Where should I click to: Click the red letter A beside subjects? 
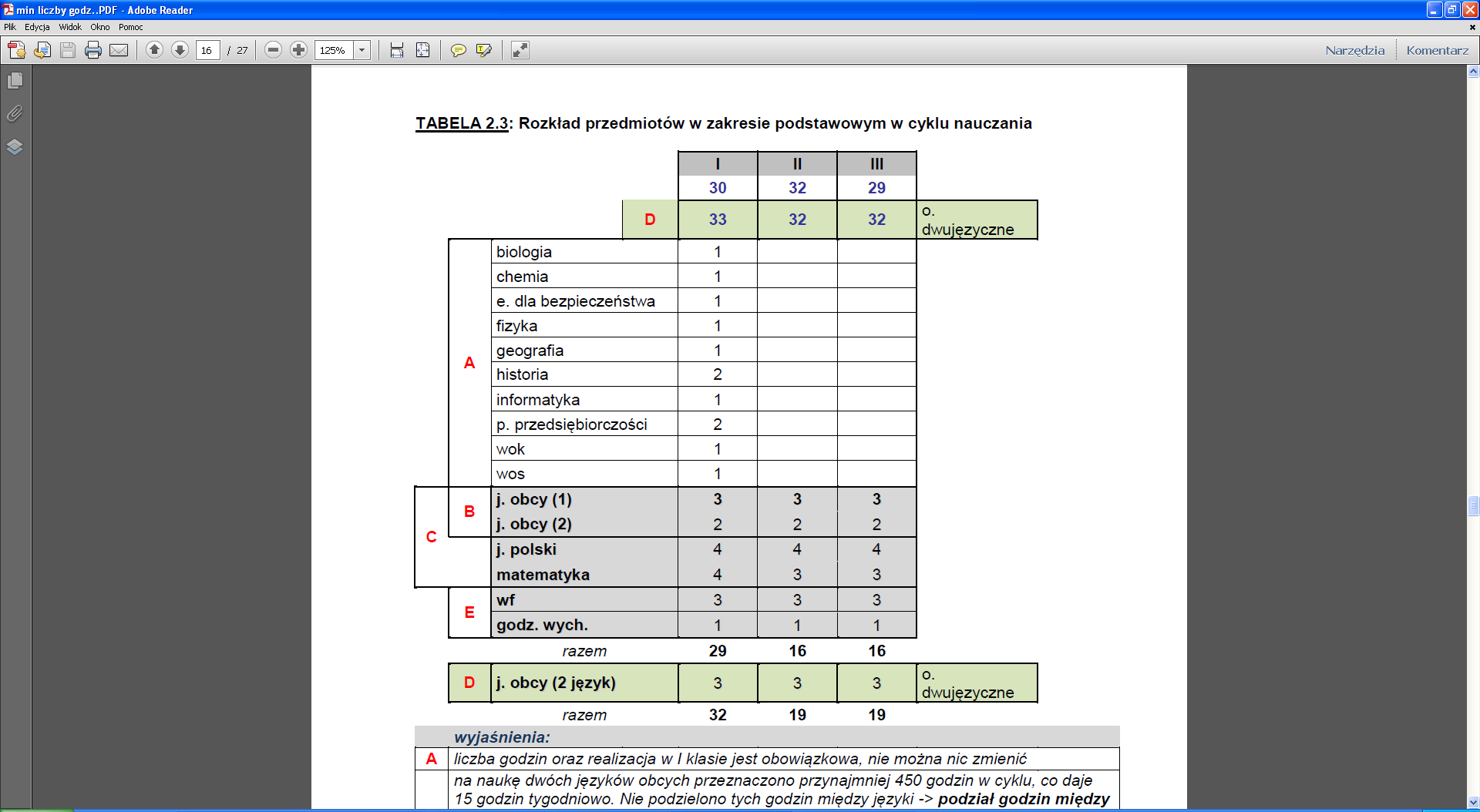[x=469, y=363]
